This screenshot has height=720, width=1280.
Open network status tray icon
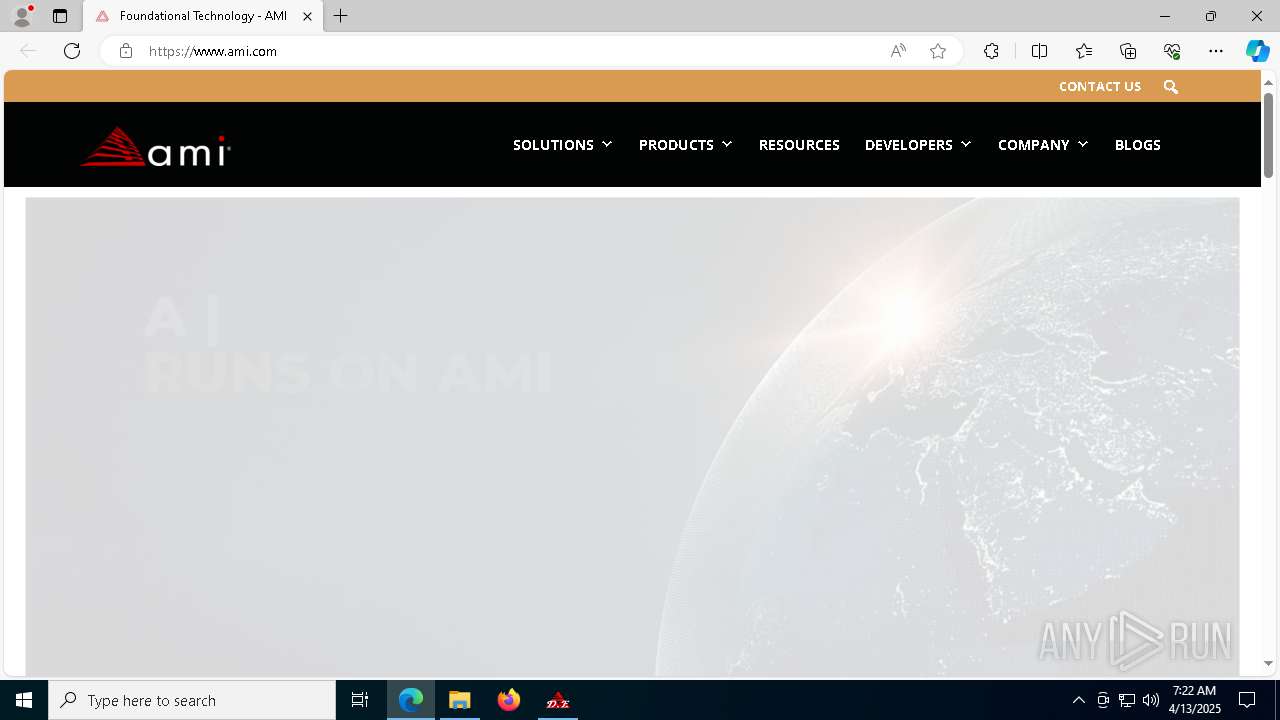(x=1127, y=700)
